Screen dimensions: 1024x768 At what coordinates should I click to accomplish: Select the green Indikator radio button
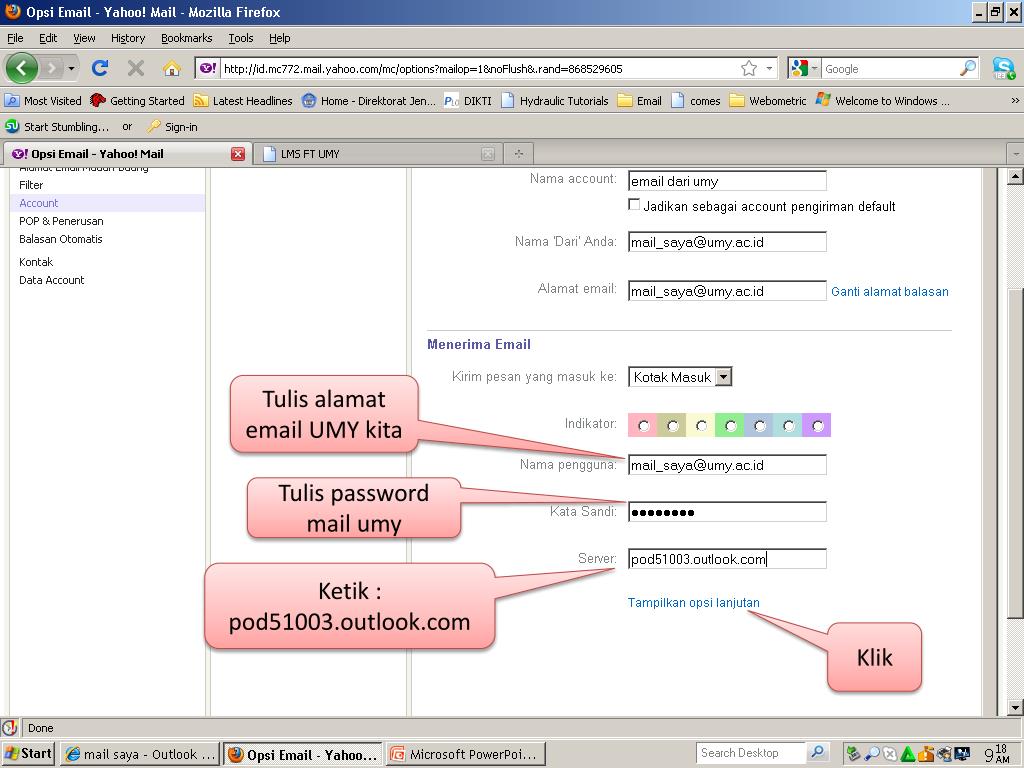[x=730, y=426]
